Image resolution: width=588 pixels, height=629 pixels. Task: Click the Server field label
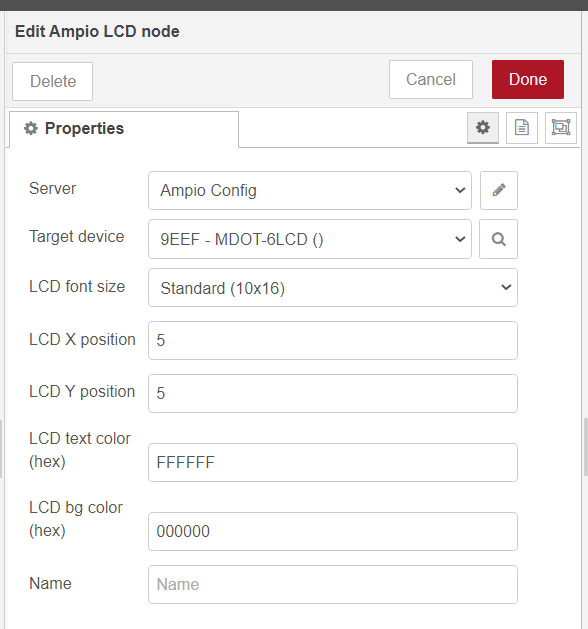[x=53, y=188]
